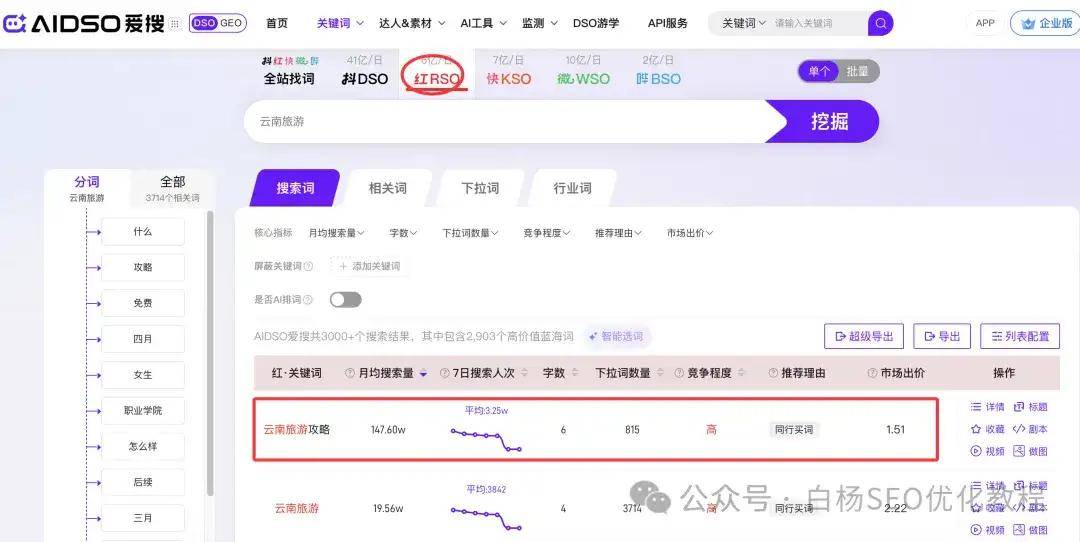Viewport: 1080px width, 542px height.
Task: Toggle the 是否AI排词 switch
Action: [345, 300]
